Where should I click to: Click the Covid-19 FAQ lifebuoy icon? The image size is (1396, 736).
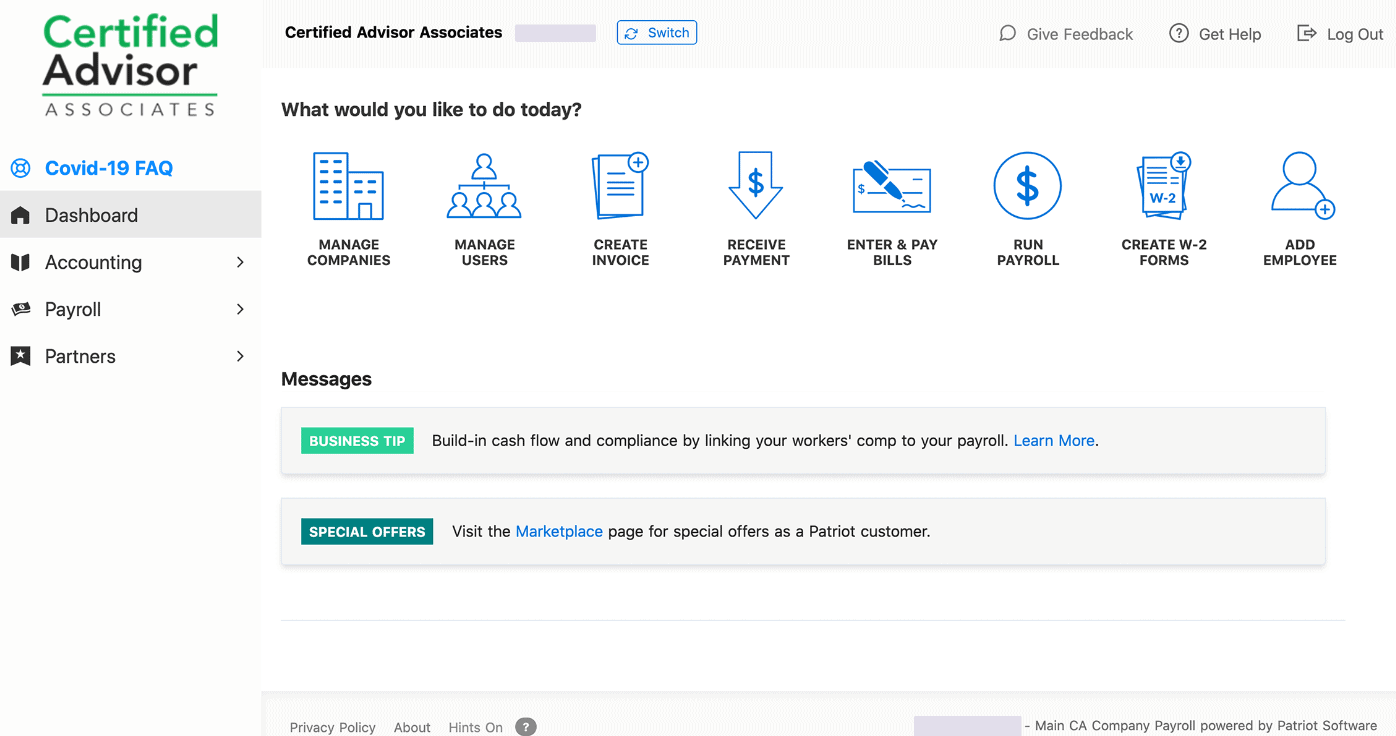coord(20,168)
